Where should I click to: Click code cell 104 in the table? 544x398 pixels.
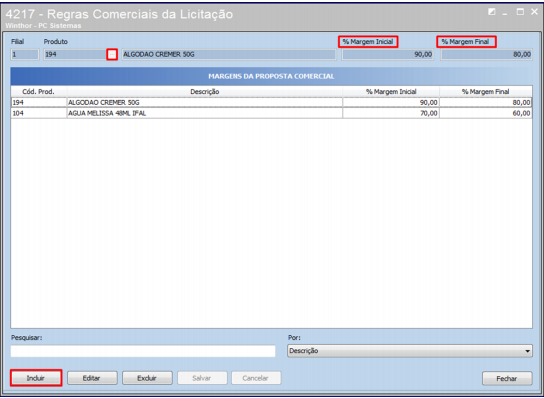(x=39, y=113)
